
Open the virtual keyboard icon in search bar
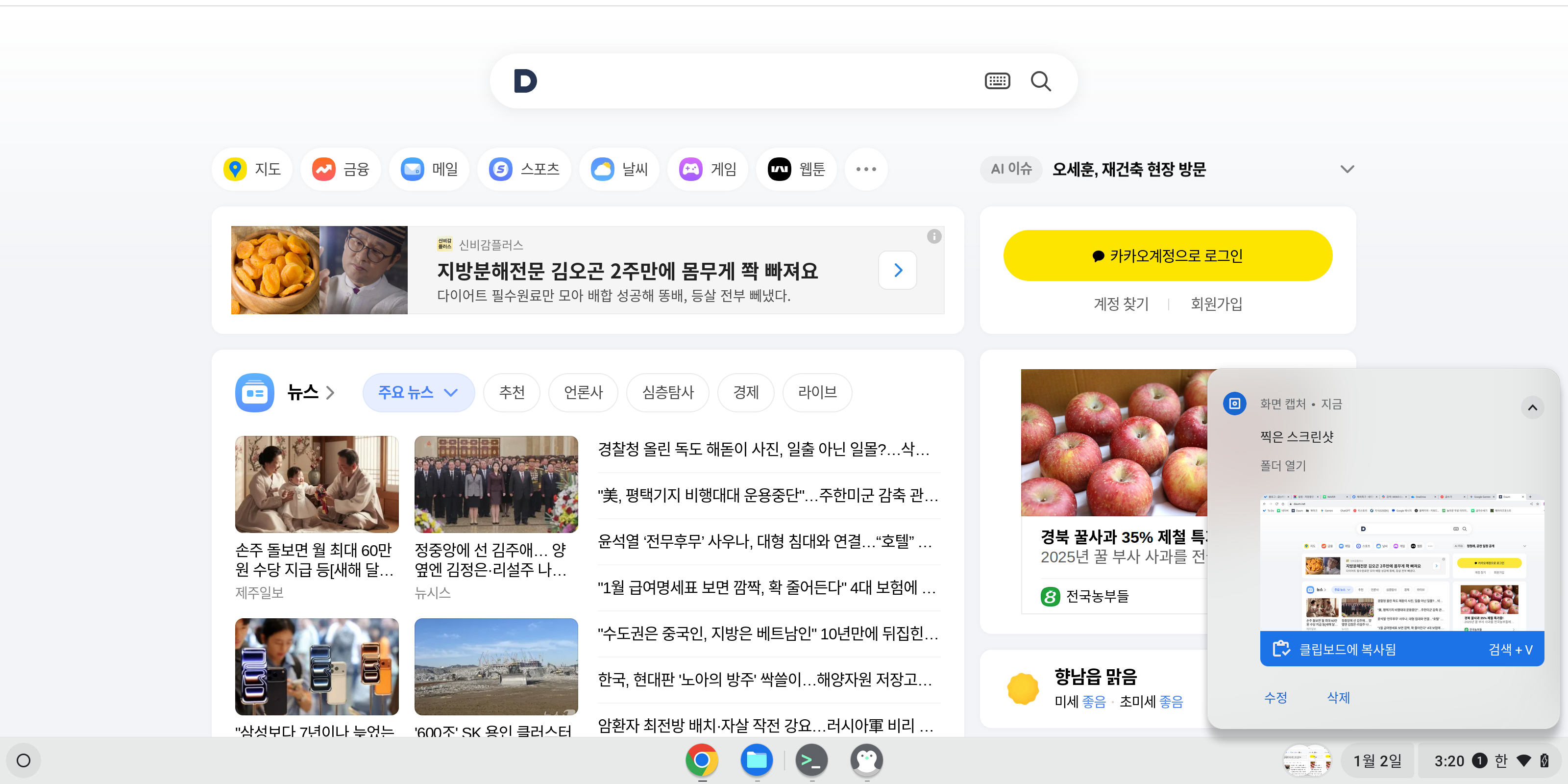pyautogui.click(x=997, y=81)
